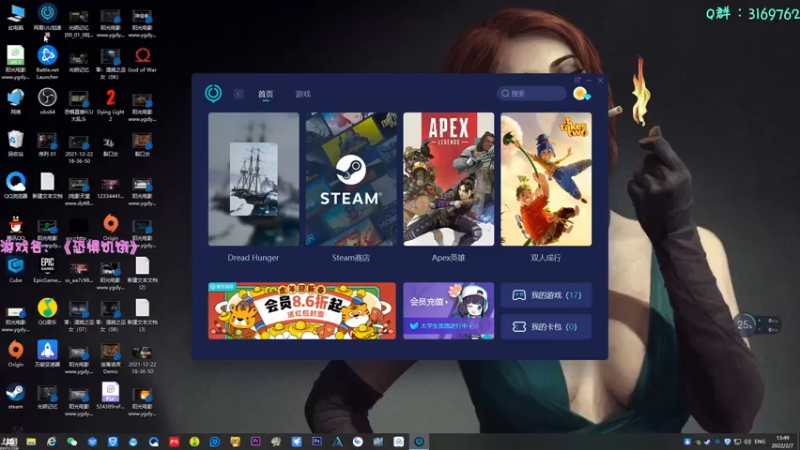Open Internet Explorer in the taskbar
Screen dimensions: 800x450
pos(52,442)
